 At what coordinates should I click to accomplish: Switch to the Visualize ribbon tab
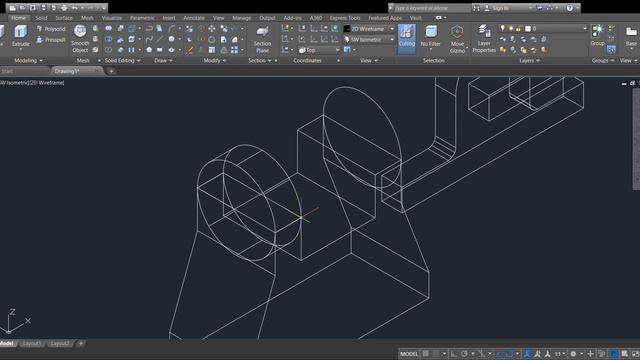(x=112, y=18)
